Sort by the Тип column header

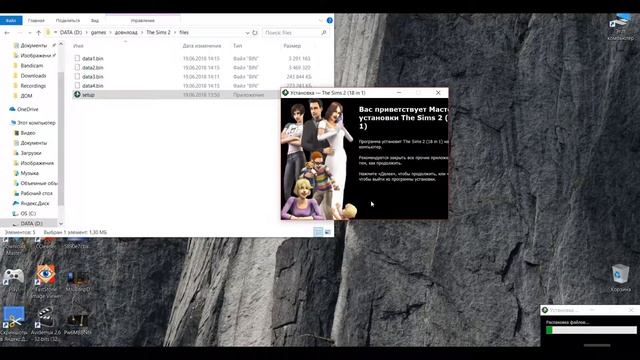(238, 46)
